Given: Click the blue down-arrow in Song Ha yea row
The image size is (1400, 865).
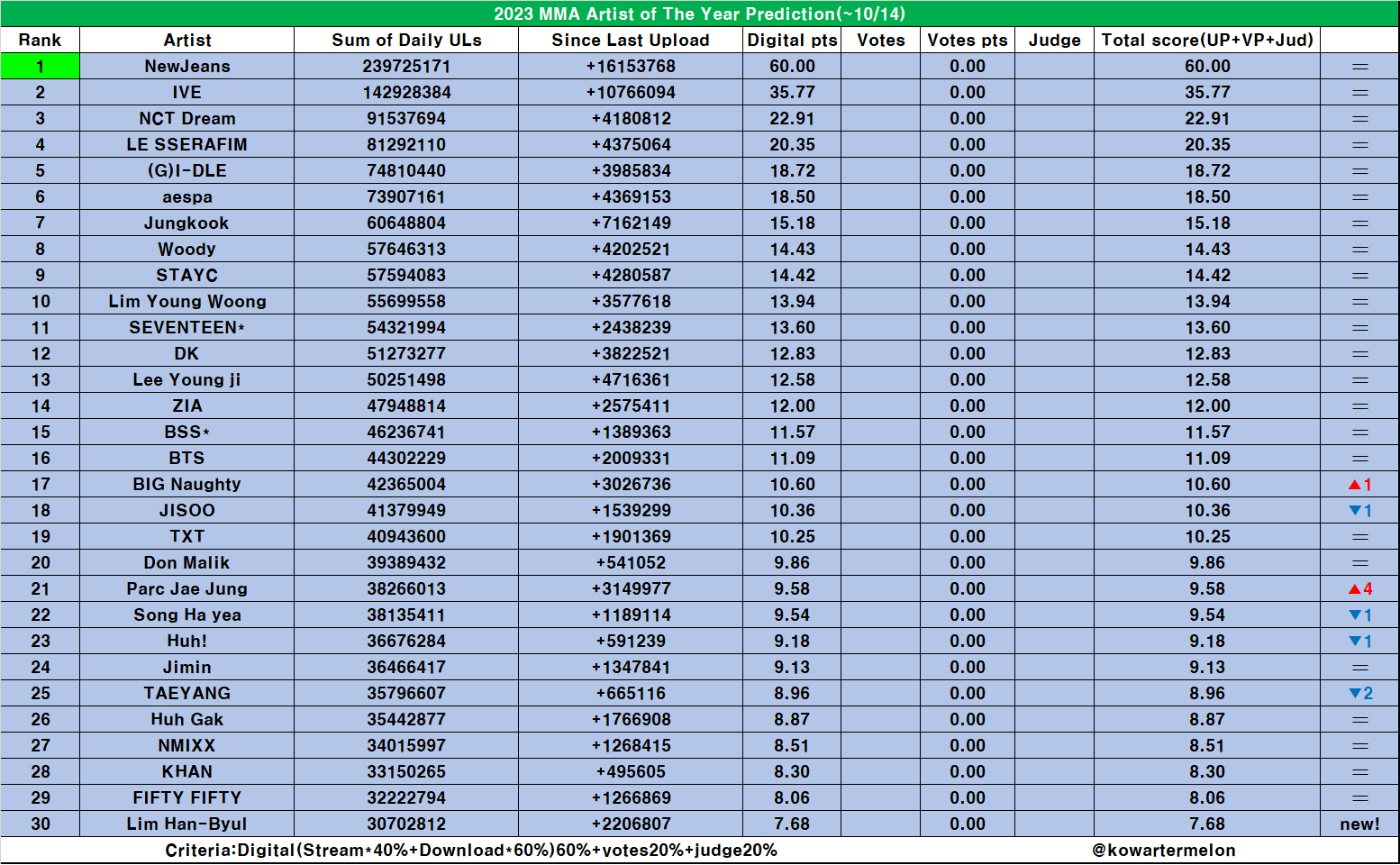Looking at the screenshot, I should (x=1354, y=615).
